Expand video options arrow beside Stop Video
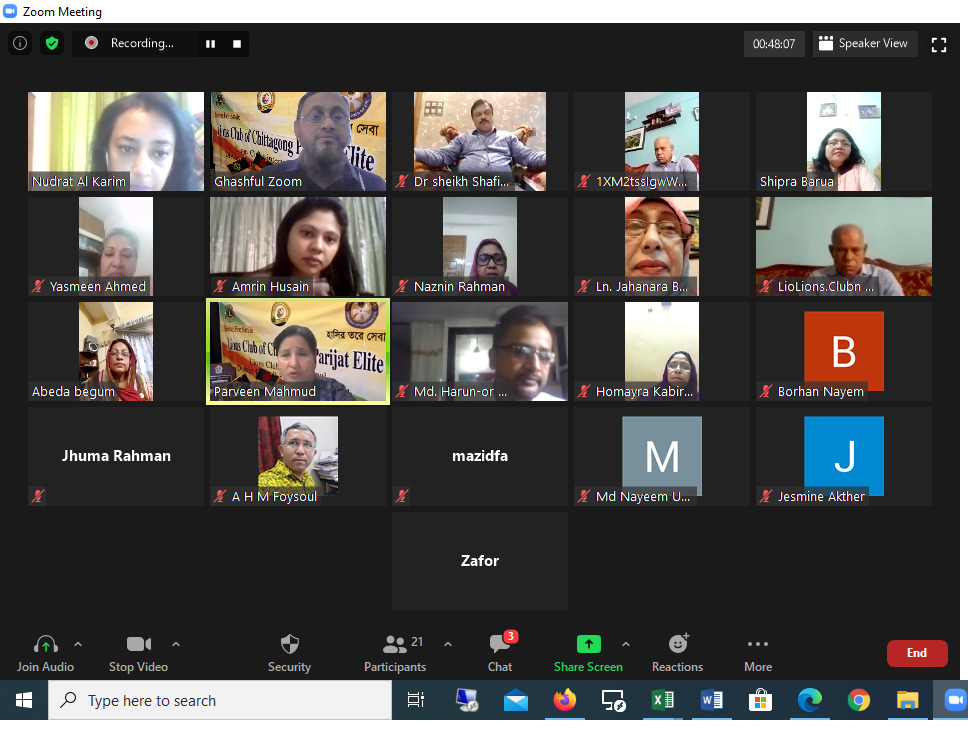 pyautogui.click(x=176, y=644)
